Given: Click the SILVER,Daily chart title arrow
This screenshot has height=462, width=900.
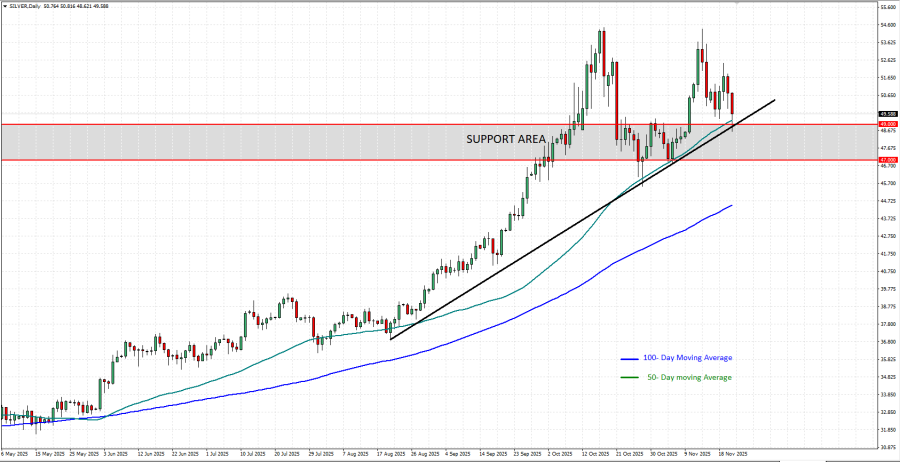Looking at the screenshot, I should coord(4,7).
